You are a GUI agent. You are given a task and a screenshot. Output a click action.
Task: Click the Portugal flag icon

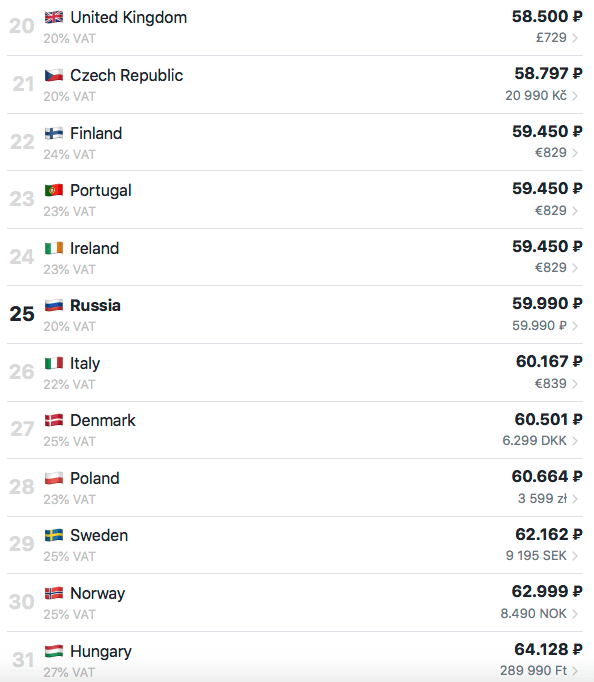pos(54,191)
